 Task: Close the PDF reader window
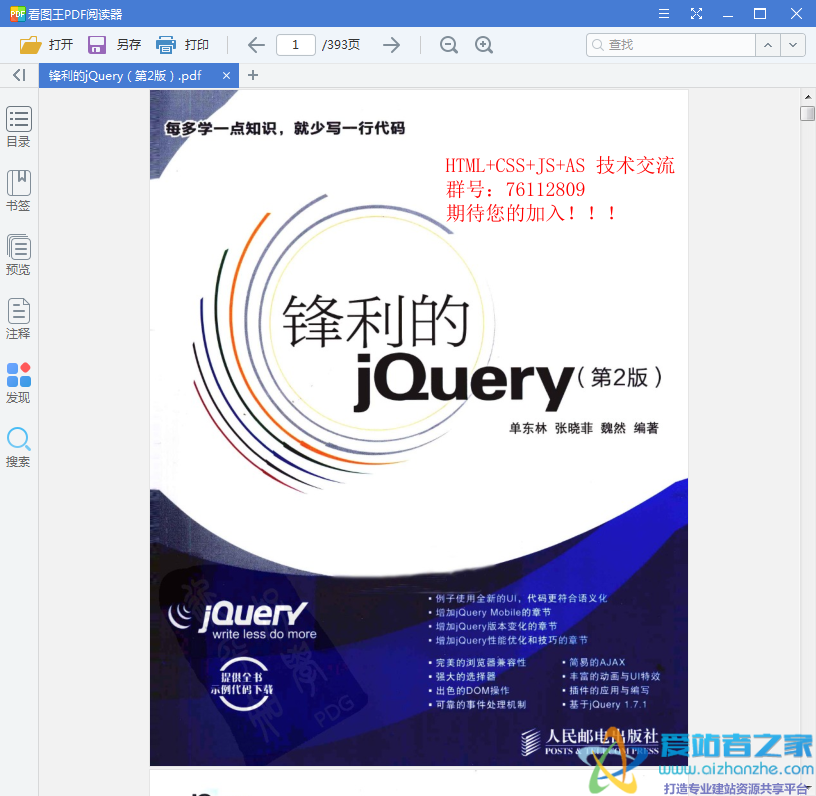796,14
